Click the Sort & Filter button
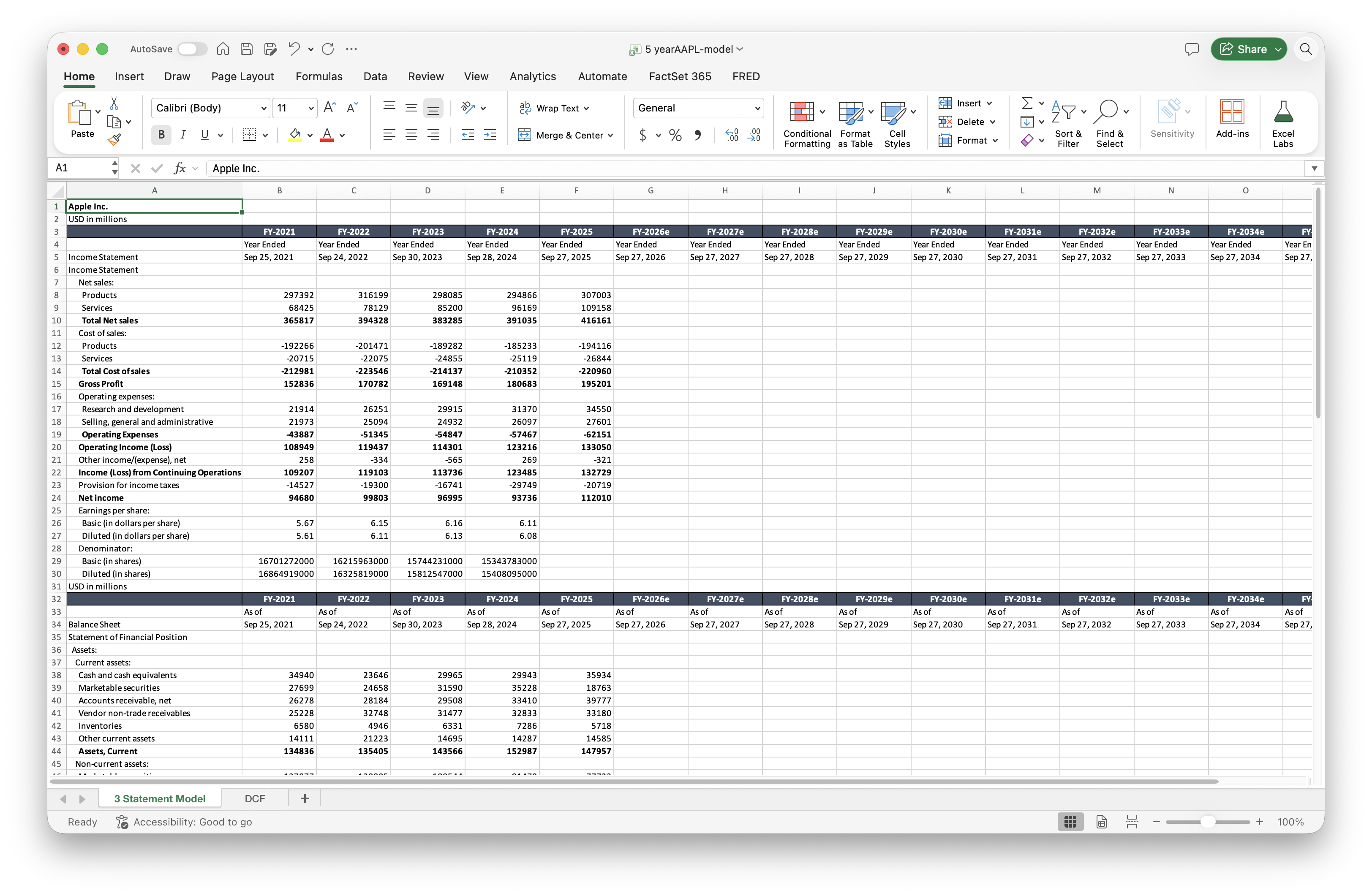The height and width of the screenshot is (896, 1372). [1067, 124]
